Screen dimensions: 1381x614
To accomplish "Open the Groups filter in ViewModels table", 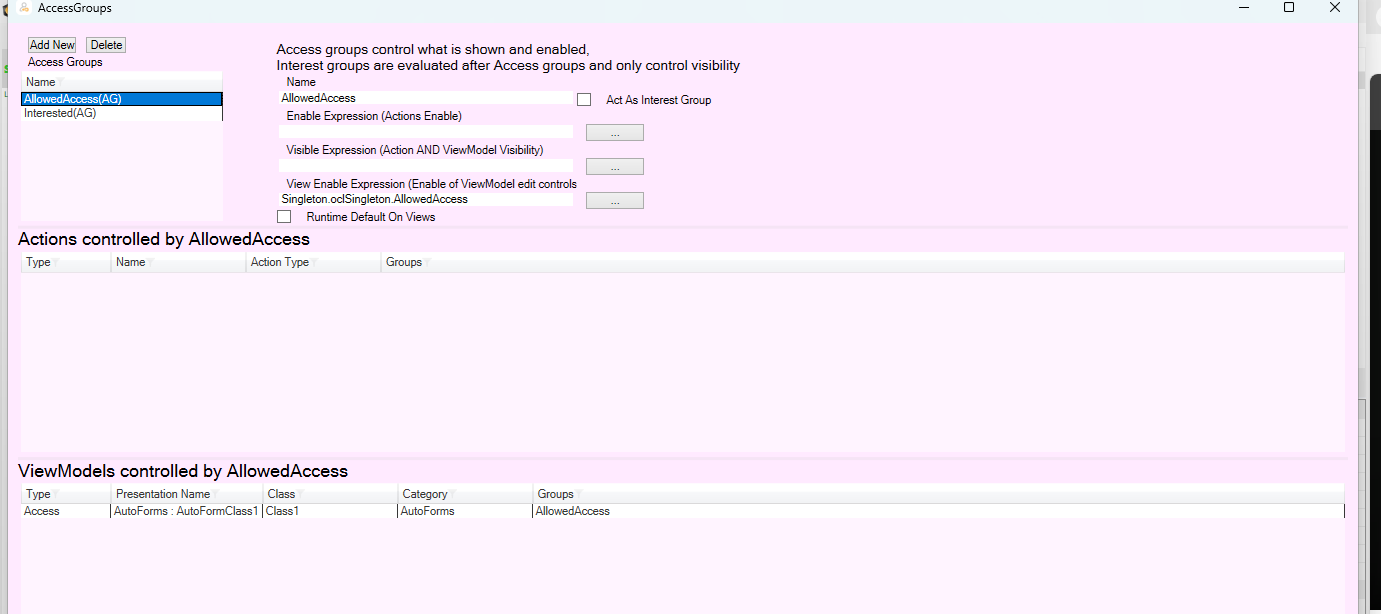I will tap(578, 494).
